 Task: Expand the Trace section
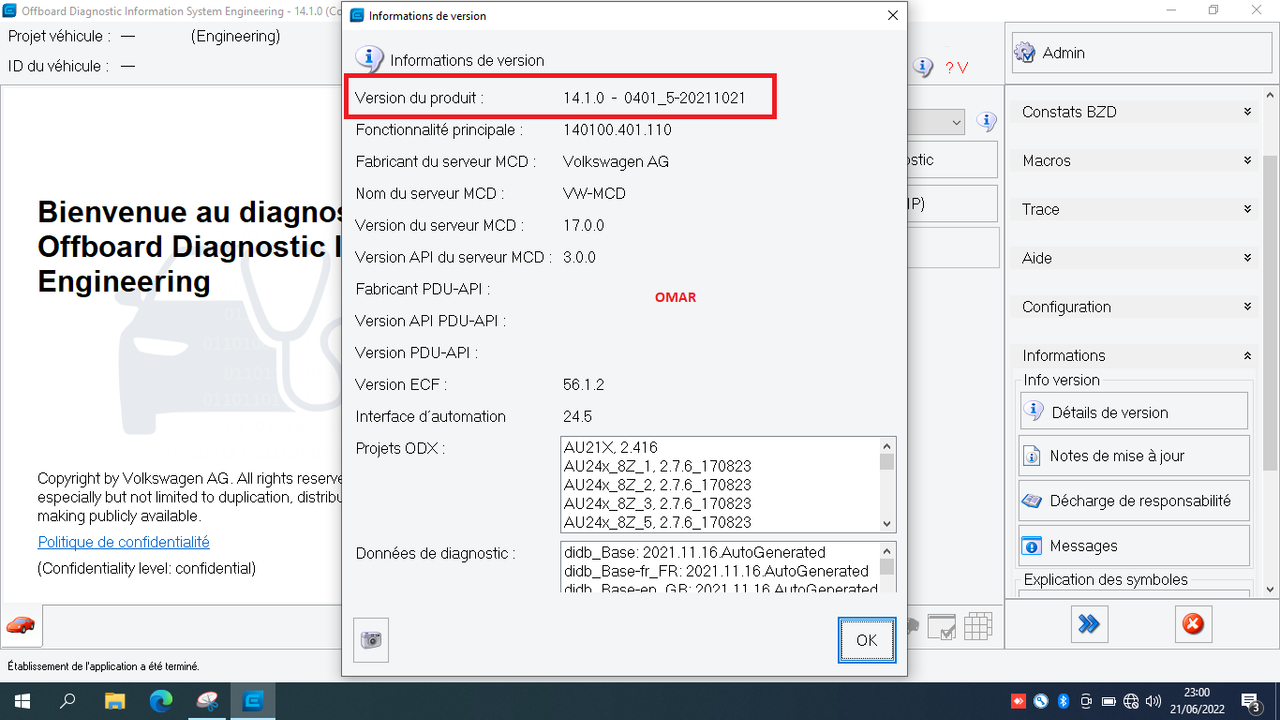click(1136, 209)
